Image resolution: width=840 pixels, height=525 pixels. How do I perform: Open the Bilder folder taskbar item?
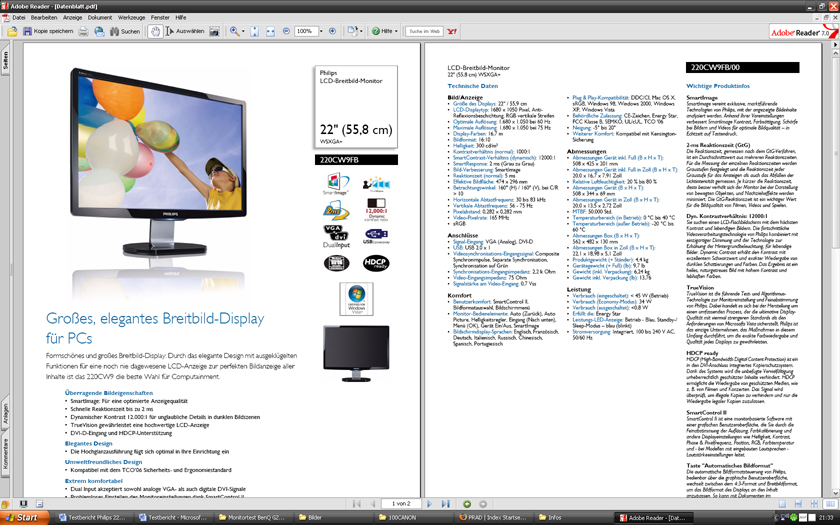click(x=333, y=518)
